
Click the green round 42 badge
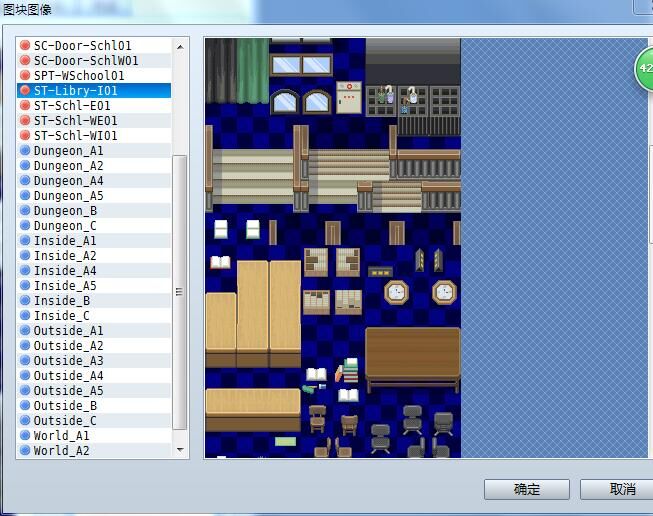[x=644, y=68]
